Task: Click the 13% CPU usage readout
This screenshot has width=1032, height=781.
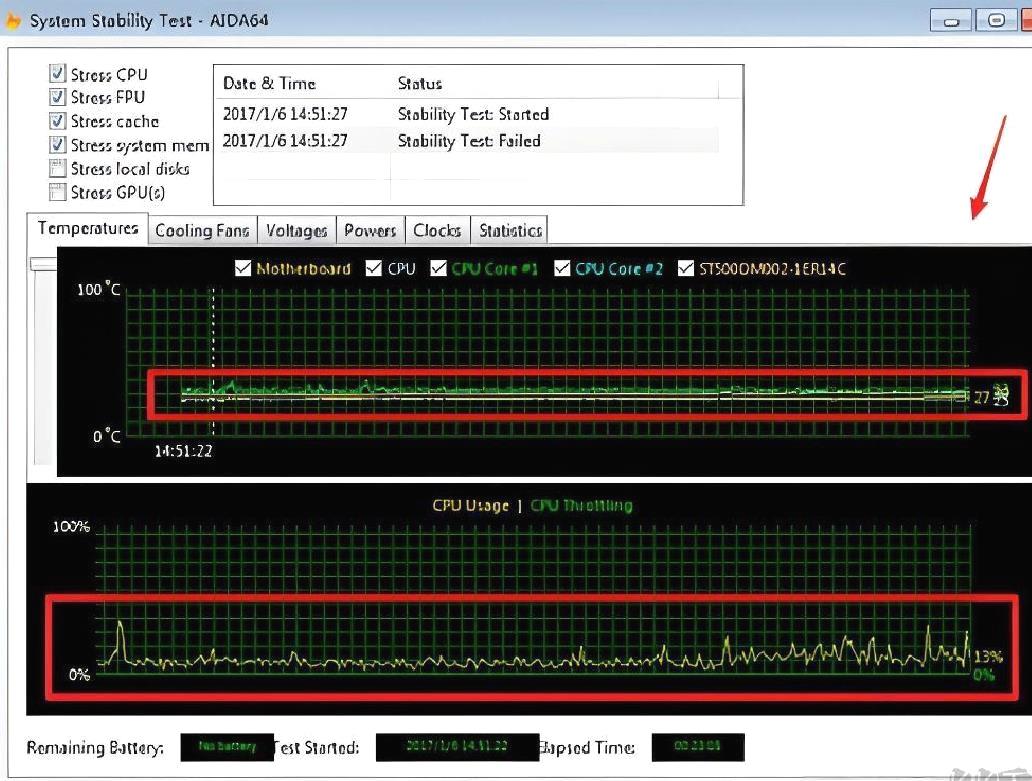Action: point(988,657)
